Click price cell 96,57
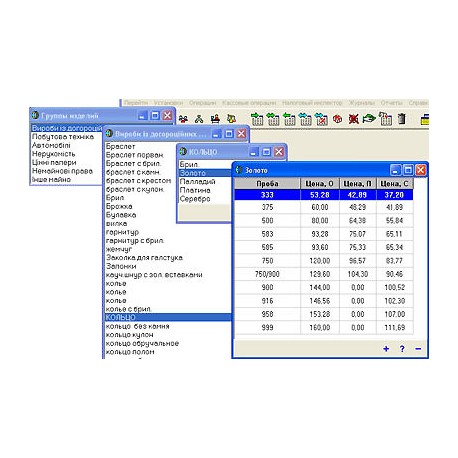 pyautogui.click(x=357, y=261)
